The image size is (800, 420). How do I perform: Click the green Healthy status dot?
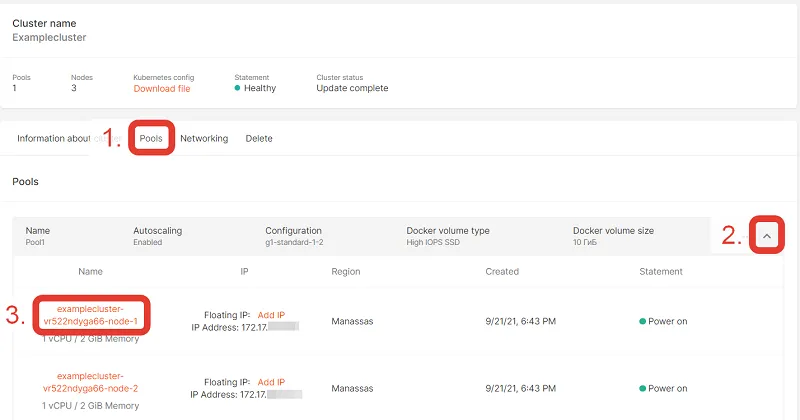click(x=237, y=88)
